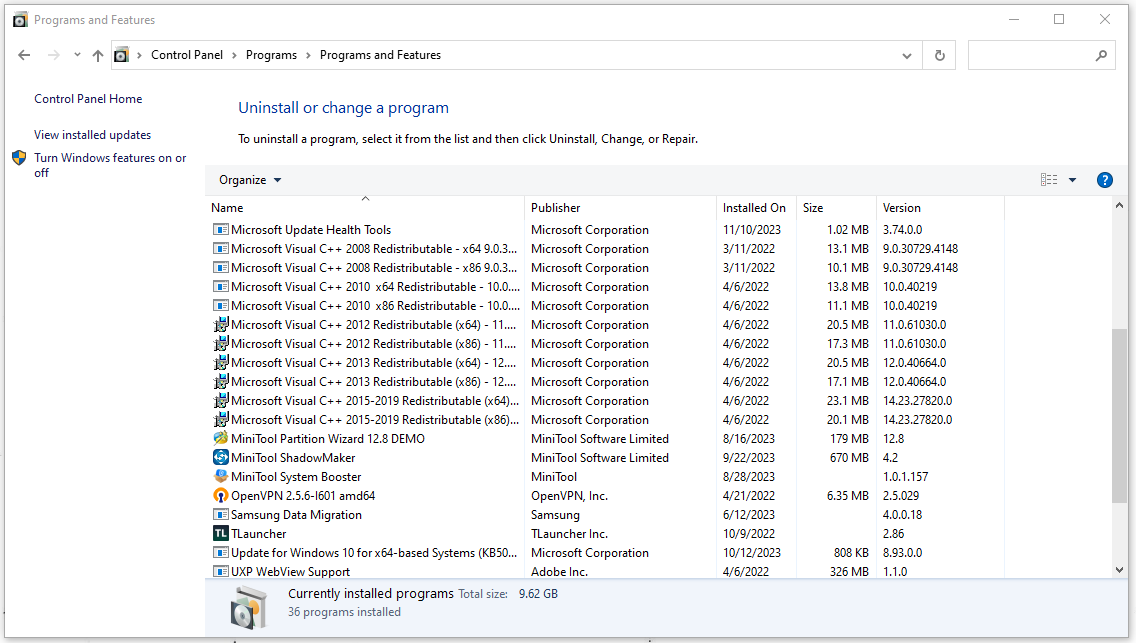
Task: Open the help question mark button
Action: (1104, 180)
